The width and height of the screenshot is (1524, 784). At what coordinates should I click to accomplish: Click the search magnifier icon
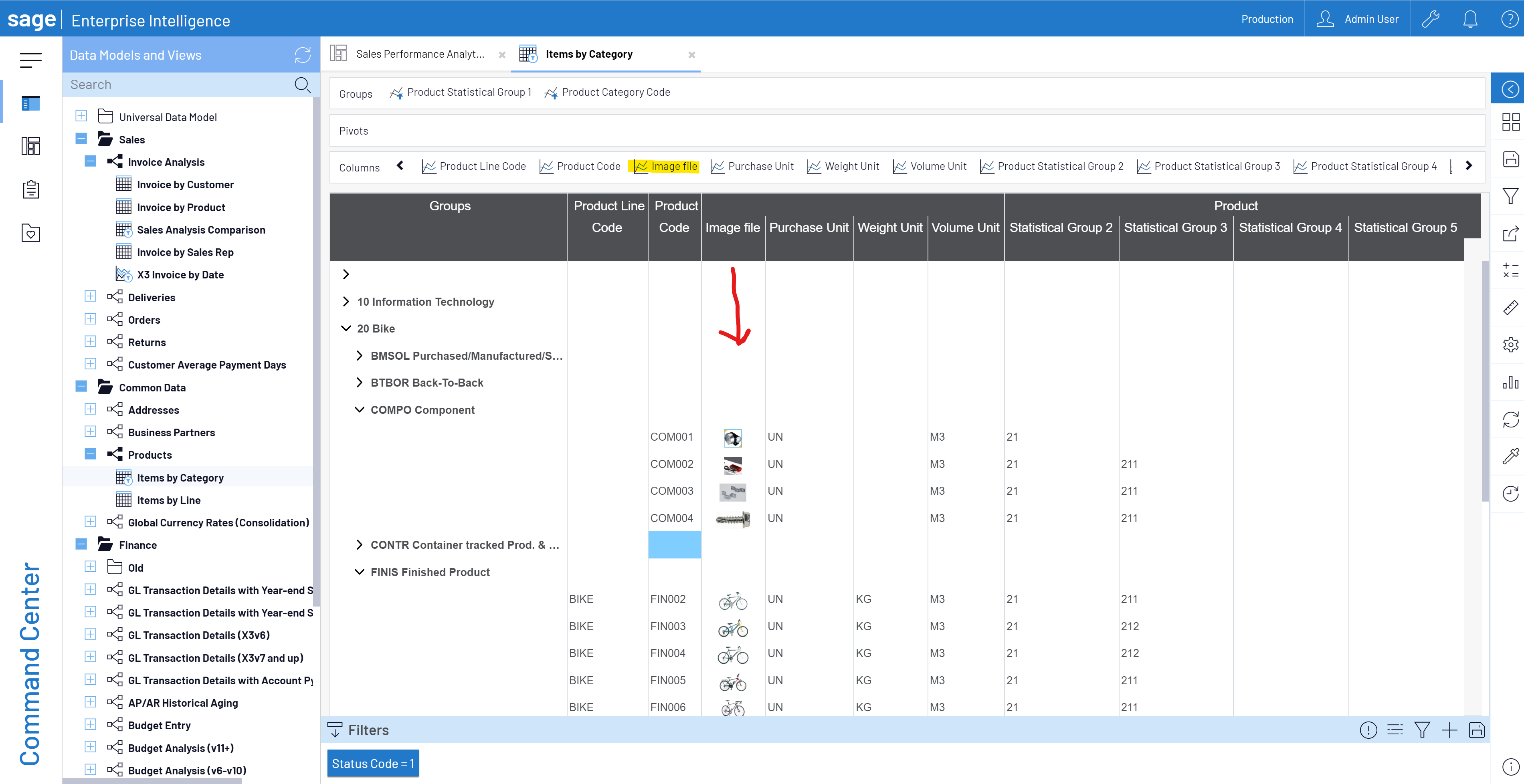coord(302,85)
